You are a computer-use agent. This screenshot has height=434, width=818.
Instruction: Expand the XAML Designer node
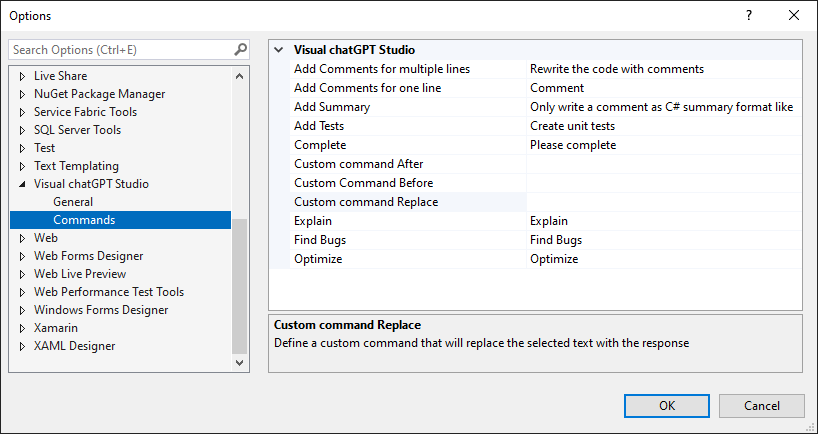click(x=23, y=346)
